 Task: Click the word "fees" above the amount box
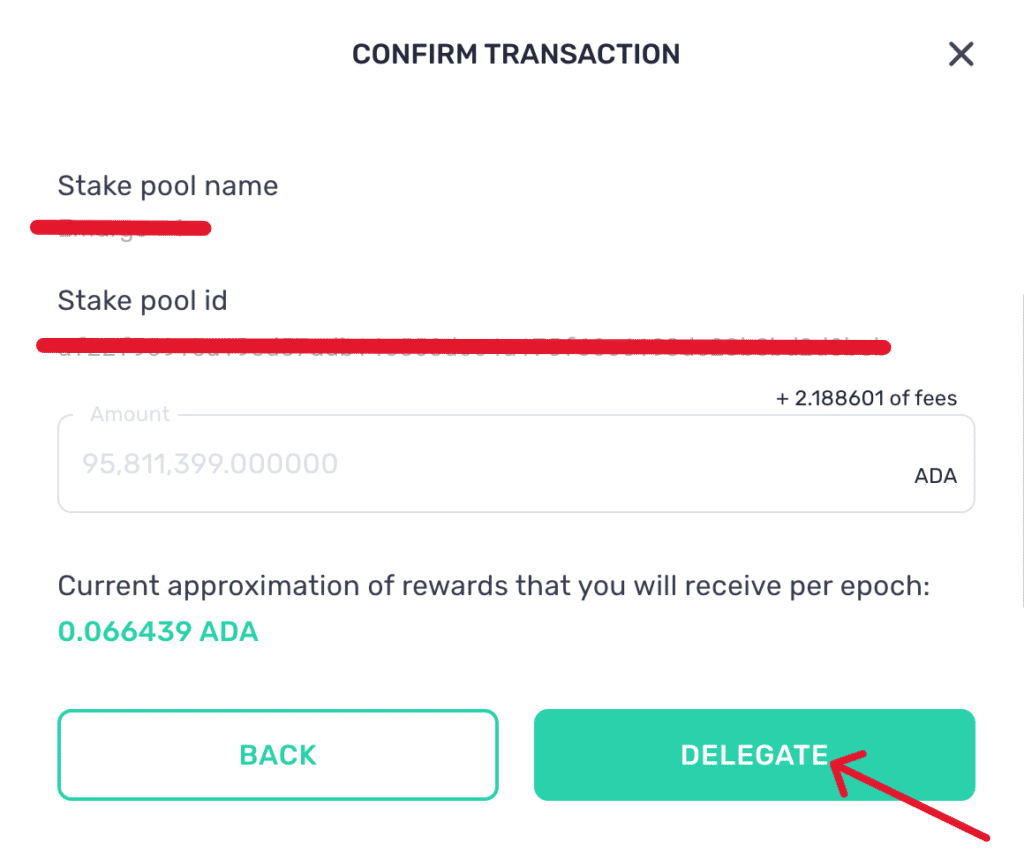935,398
